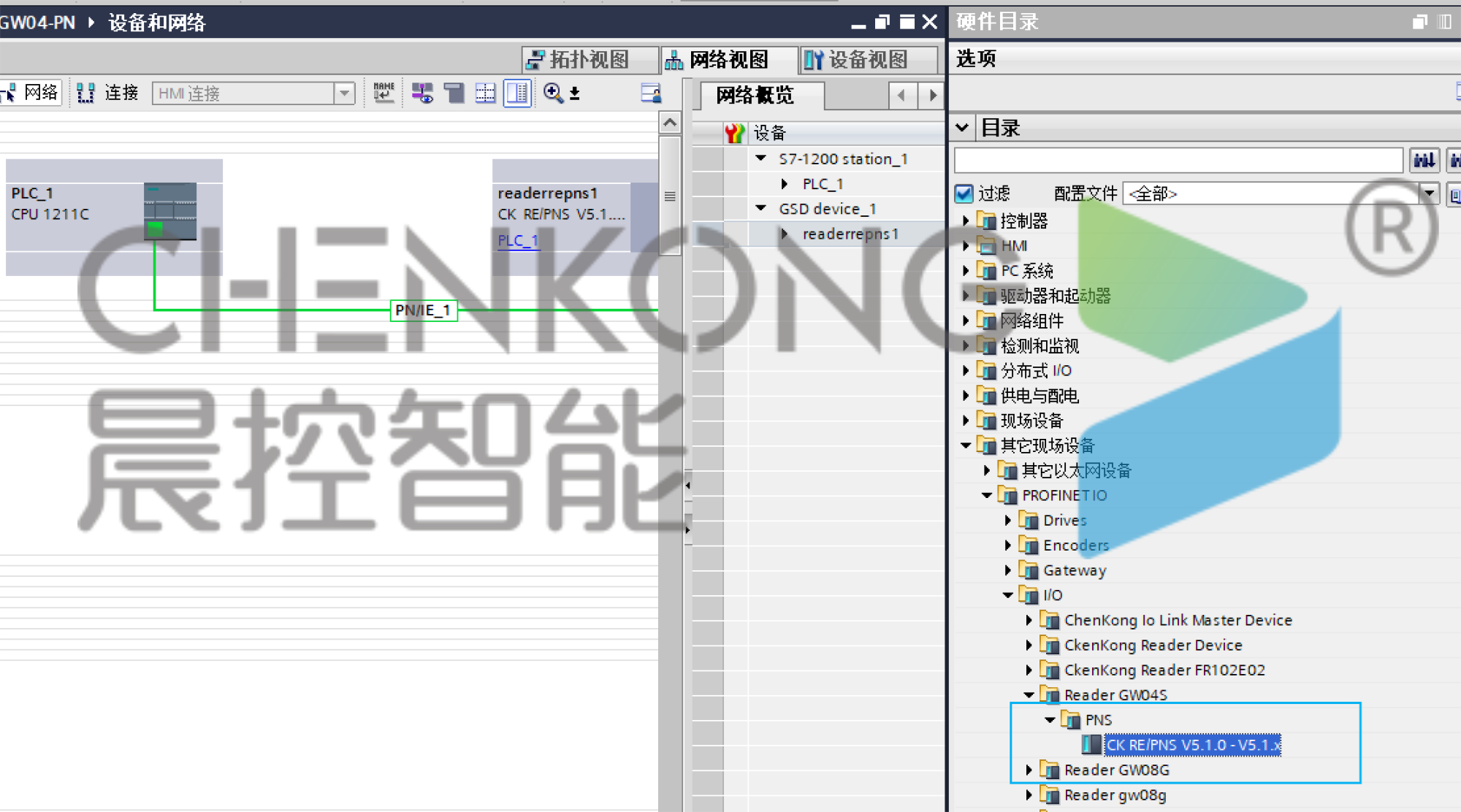Click the PN/IE_1 network label
The image size is (1461, 812).
(423, 310)
